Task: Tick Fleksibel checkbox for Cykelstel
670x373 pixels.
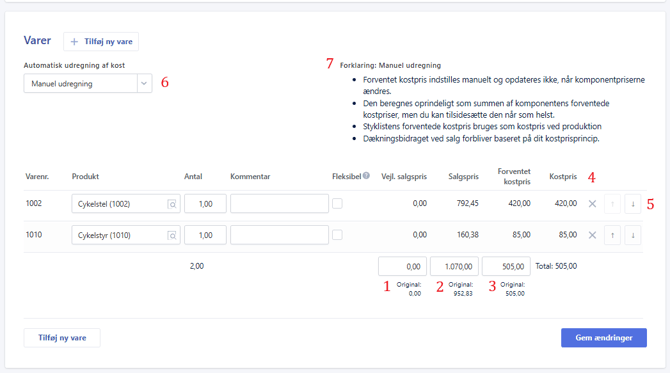Action: pyautogui.click(x=337, y=203)
